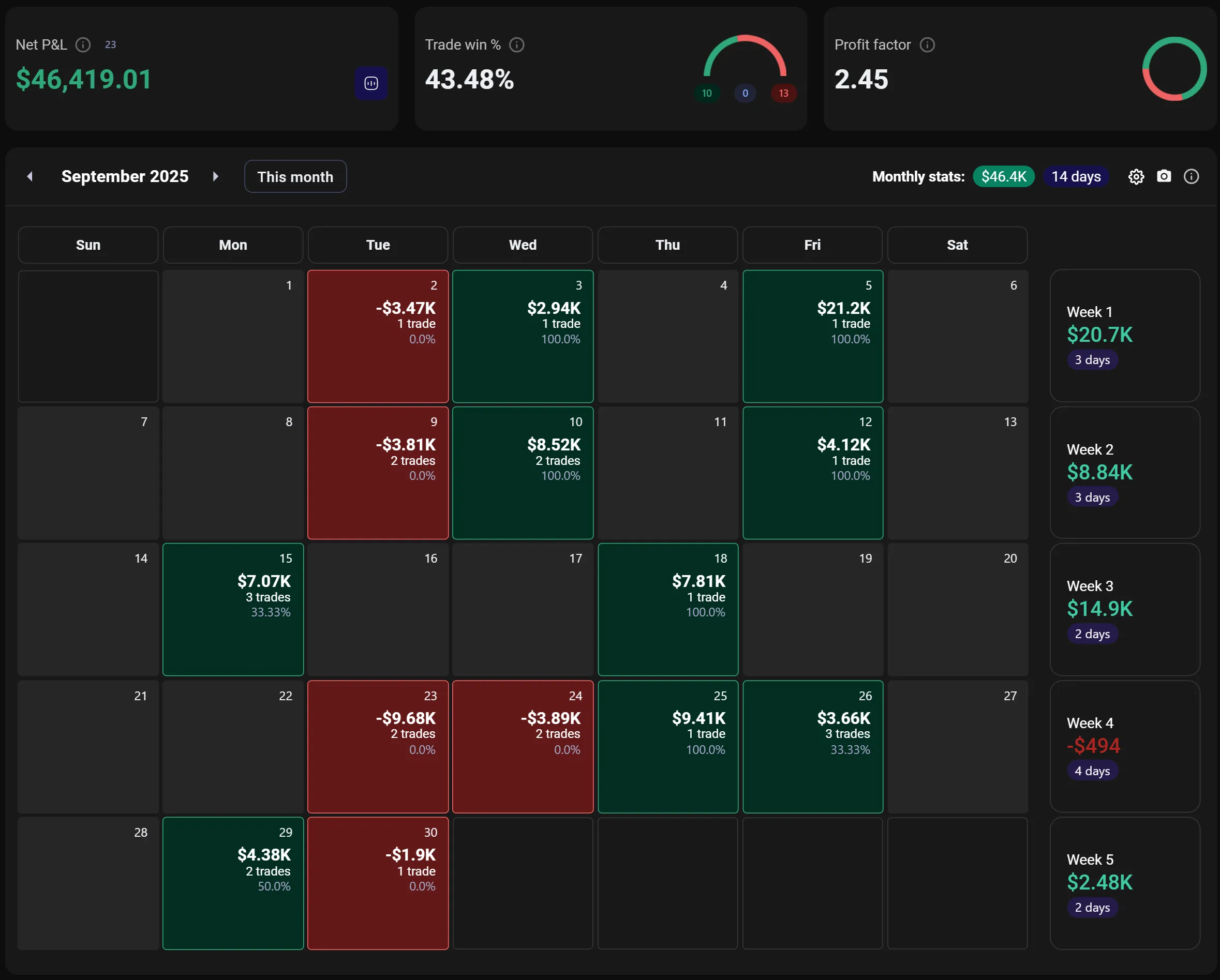Click the Profit factor info icon
Viewport: 1220px width, 980px height.
pyautogui.click(x=927, y=44)
